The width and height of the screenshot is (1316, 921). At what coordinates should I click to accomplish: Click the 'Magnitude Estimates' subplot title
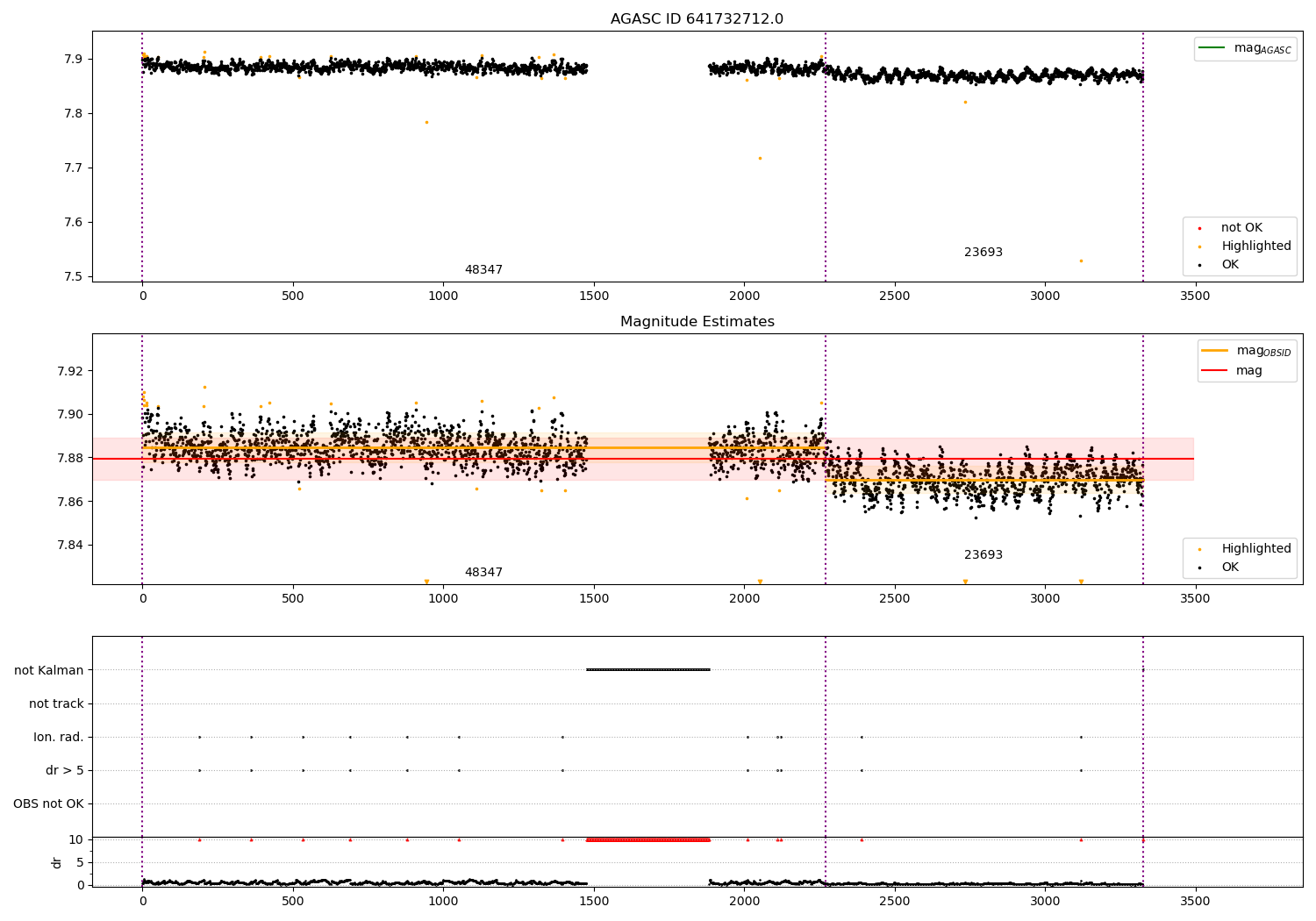697,322
